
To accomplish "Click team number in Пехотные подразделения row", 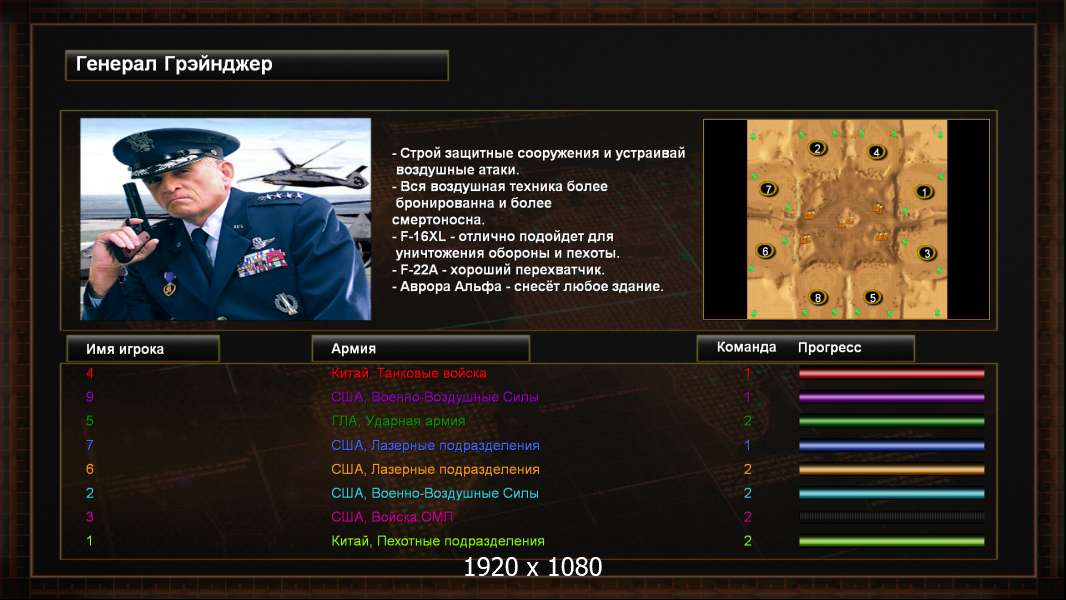I will (x=747, y=541).
